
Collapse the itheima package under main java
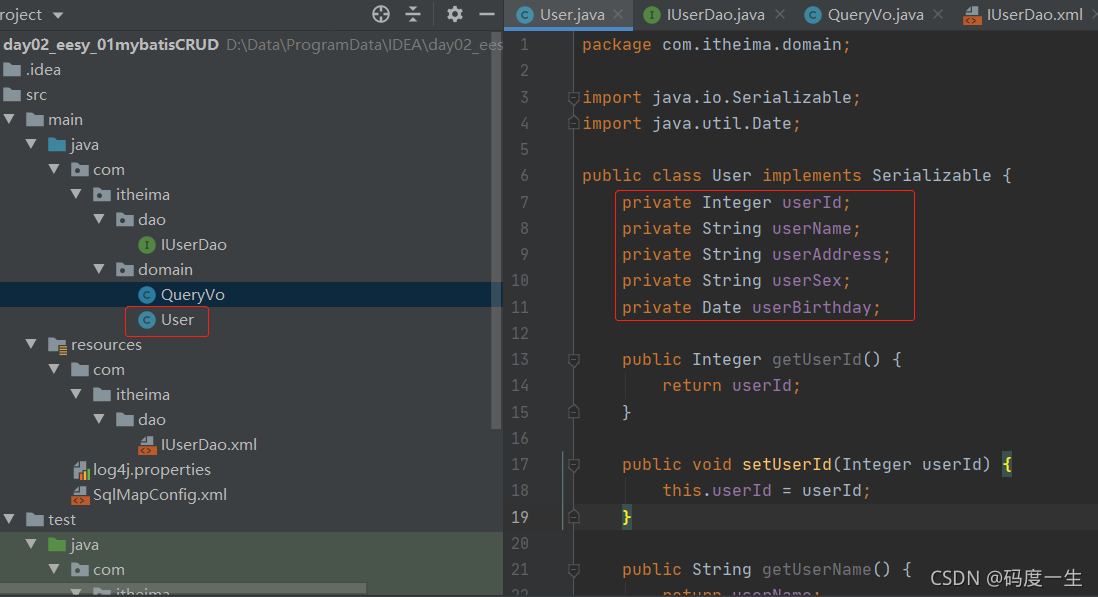point(77,195)
